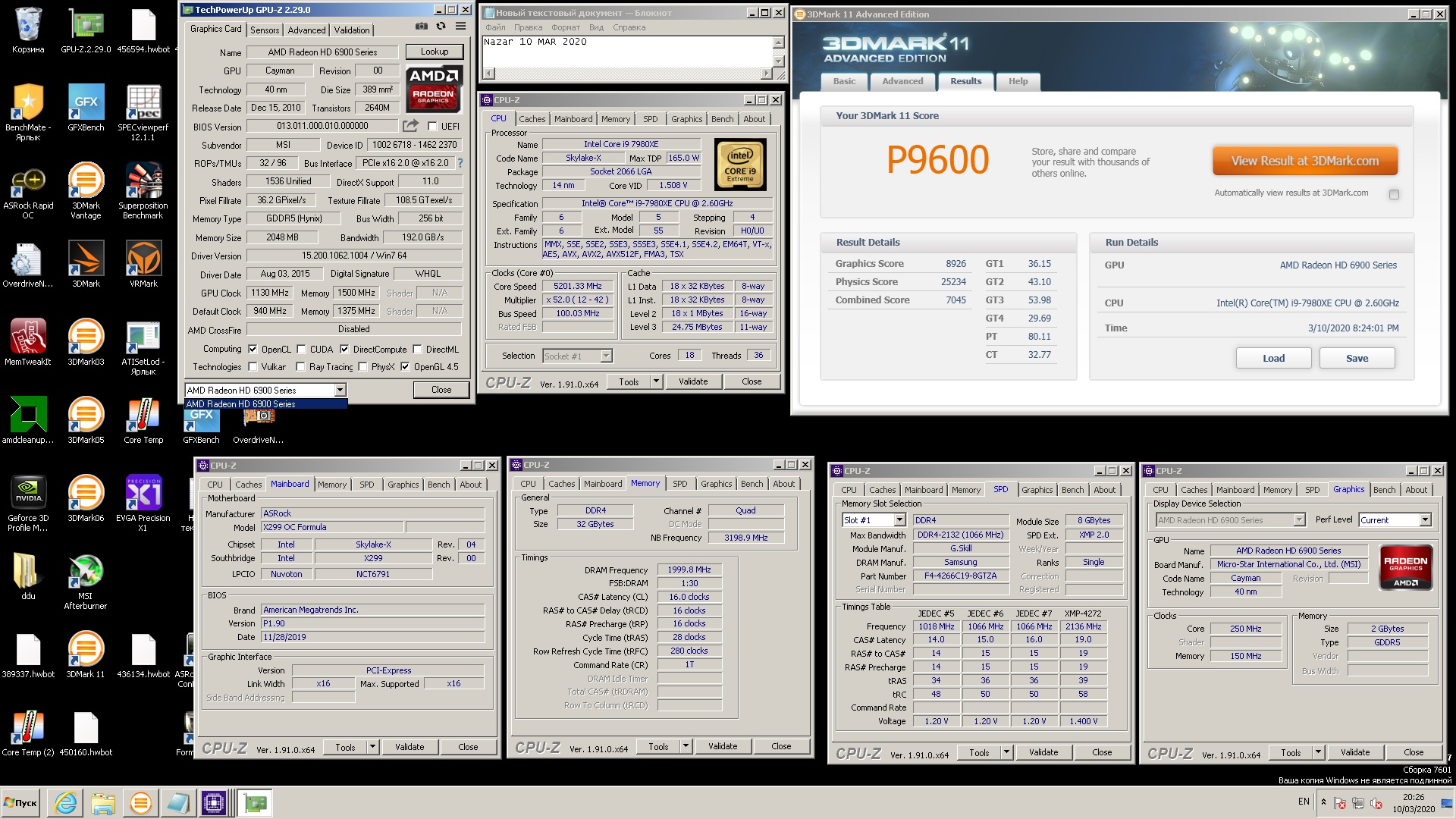1456x819 pixels.
Task: Toggle PhysX checkbox
Action: [x=362, y=366]
